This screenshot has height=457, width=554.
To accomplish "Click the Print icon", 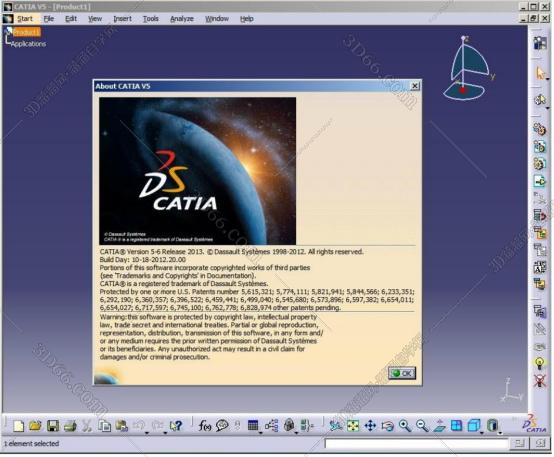I will pos(70,426).
